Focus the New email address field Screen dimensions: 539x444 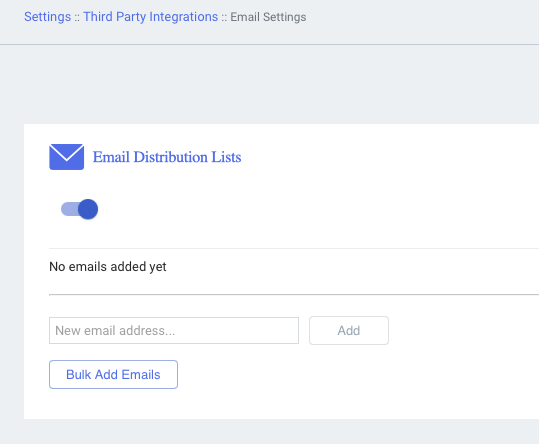174,331
